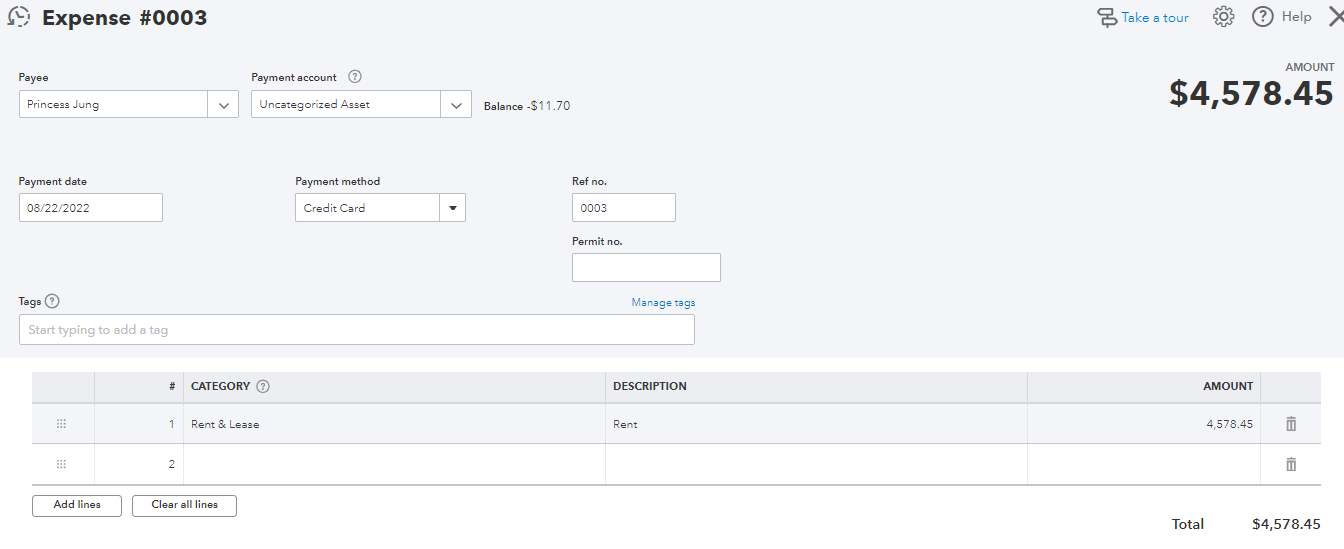Click the Add lines button
The width and height of the screenshot is (1344, 549).
pyautogui.click(x=77, y=505)
